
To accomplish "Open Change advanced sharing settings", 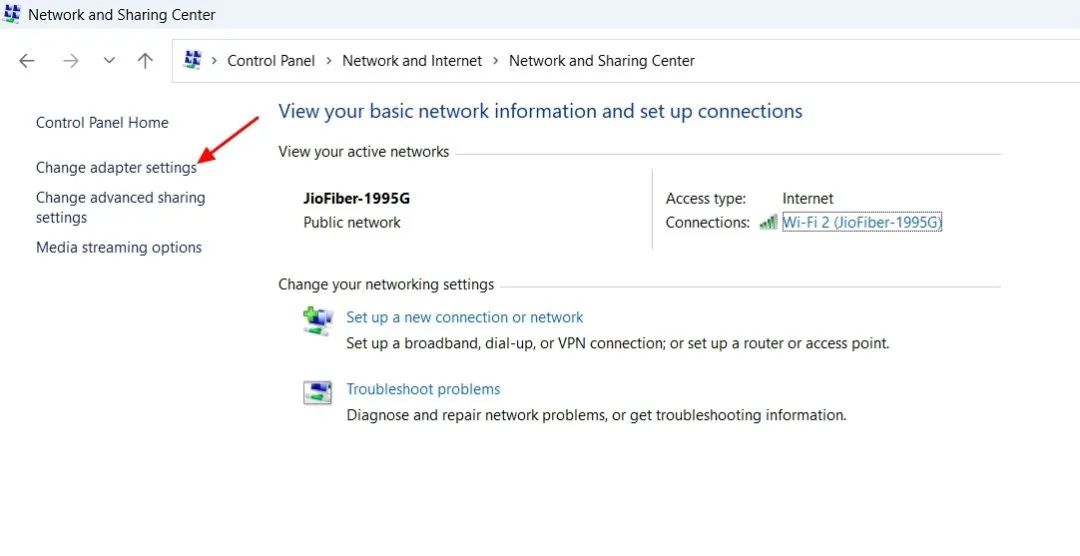I will [120, 207].
